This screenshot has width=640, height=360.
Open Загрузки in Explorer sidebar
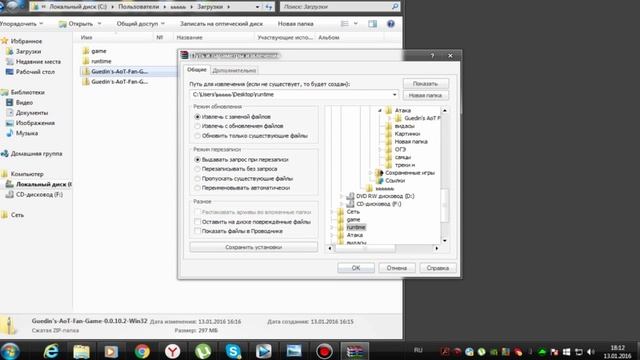tap(28, 51)
